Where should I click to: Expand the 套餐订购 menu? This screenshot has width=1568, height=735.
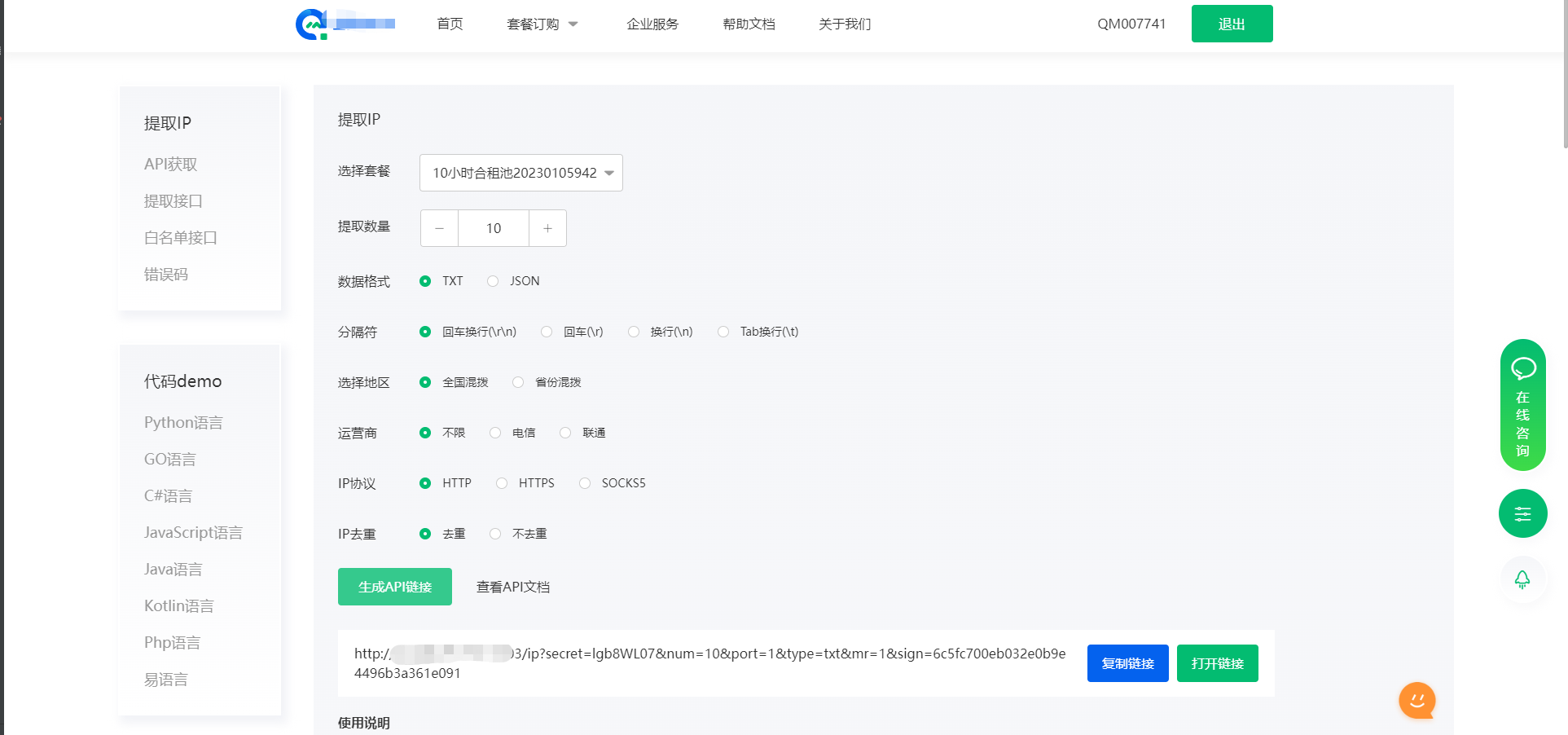pos(542,24)
